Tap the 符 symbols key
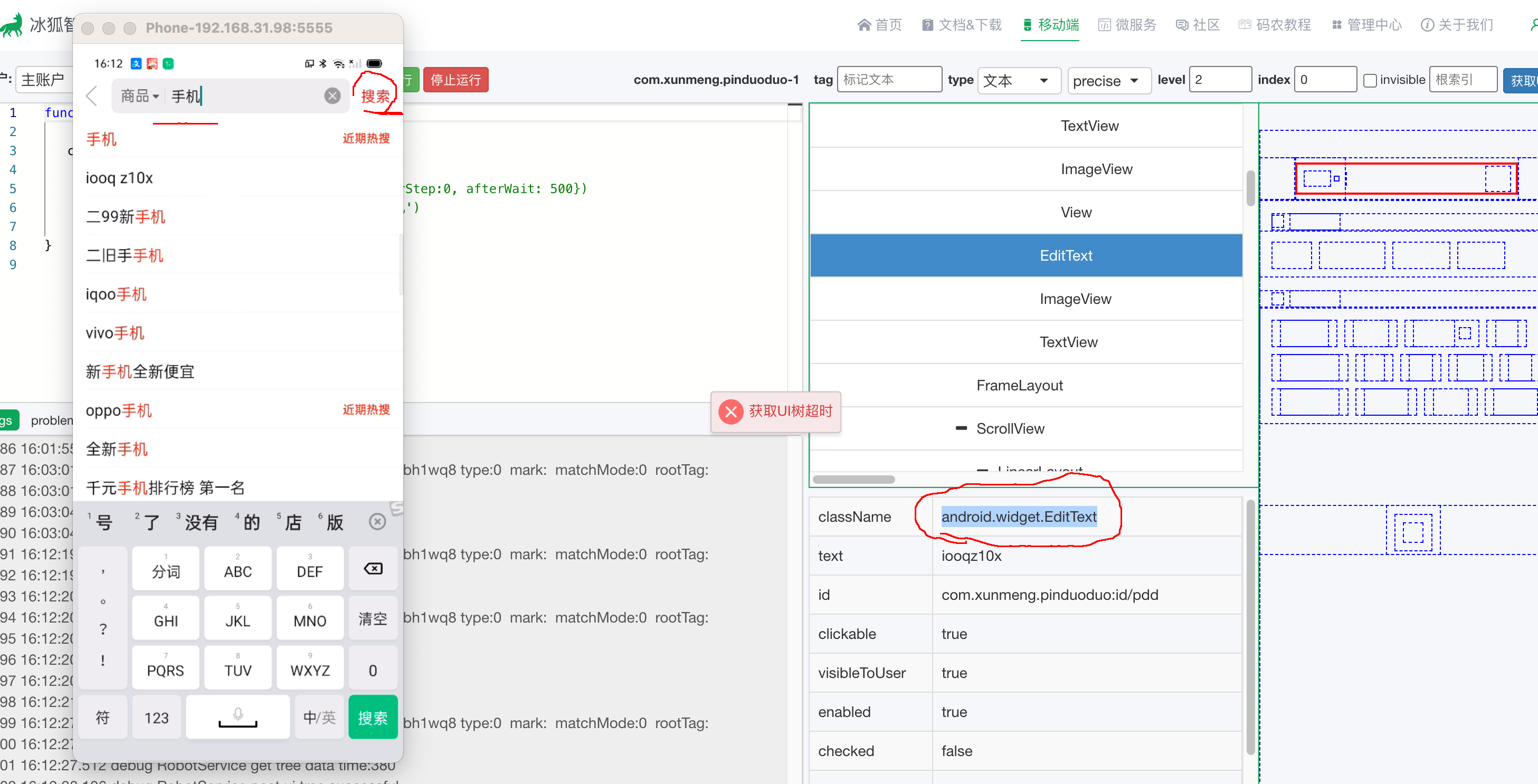 pyautogui.click(x=103, y=718)
